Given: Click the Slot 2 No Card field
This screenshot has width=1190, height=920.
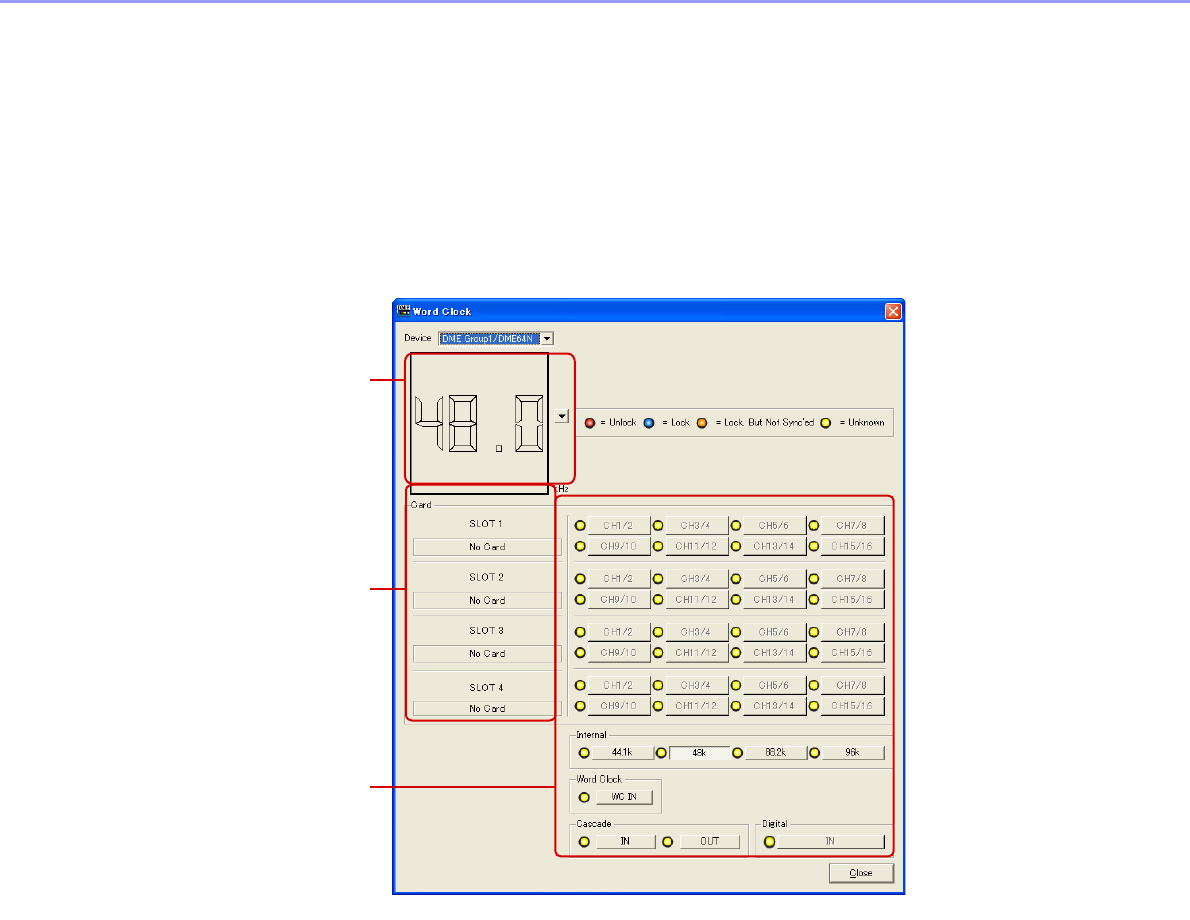Looking at the screenshot, I should (486, 600).
